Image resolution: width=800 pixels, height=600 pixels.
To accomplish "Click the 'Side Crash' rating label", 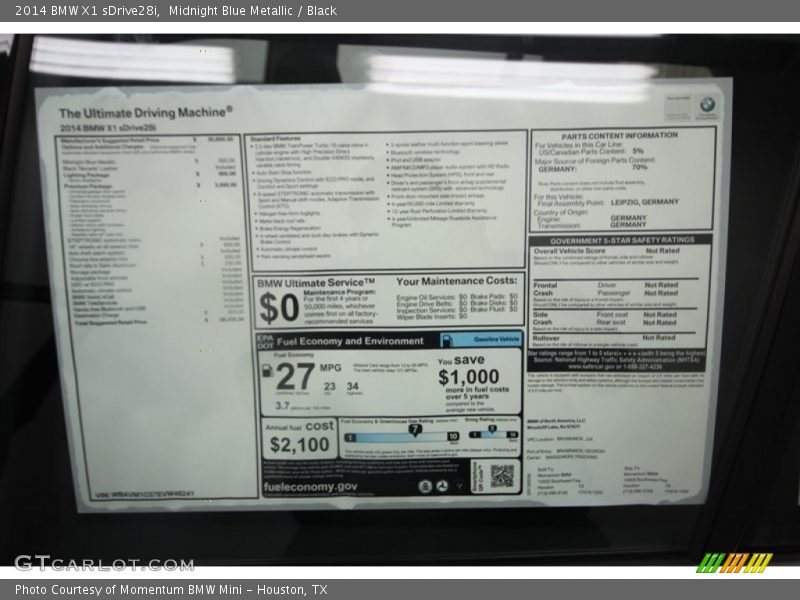I will tap(542, 318).
